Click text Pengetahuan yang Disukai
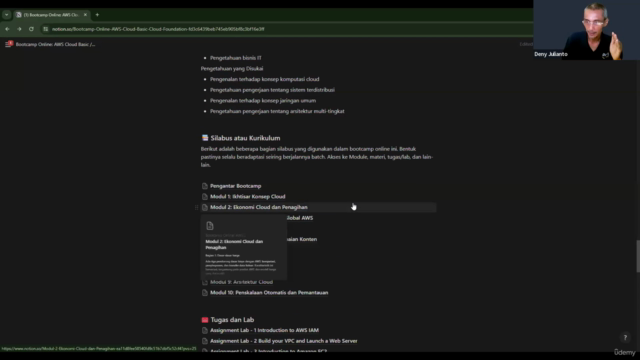 [x=232, y=68]
